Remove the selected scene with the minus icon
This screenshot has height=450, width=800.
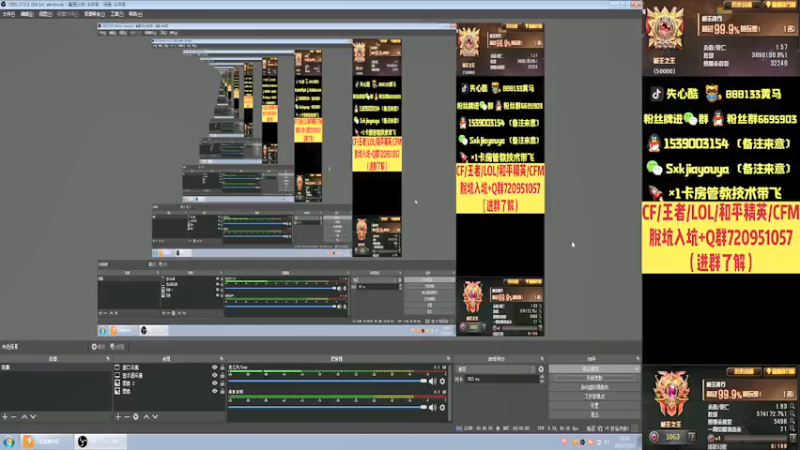click(14, 417)
